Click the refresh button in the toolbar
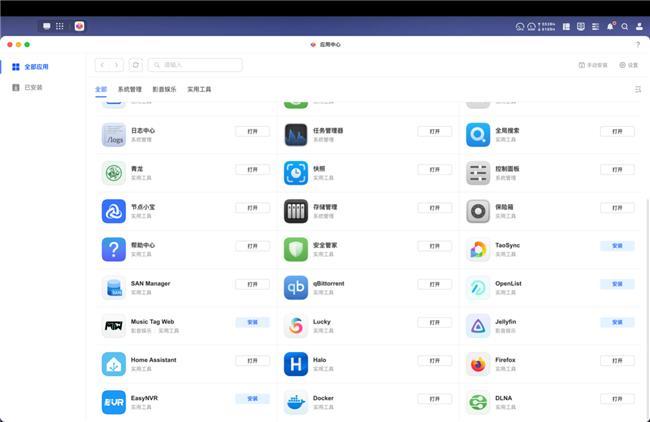Screen dimensions: 650x422 click(136, 65)
